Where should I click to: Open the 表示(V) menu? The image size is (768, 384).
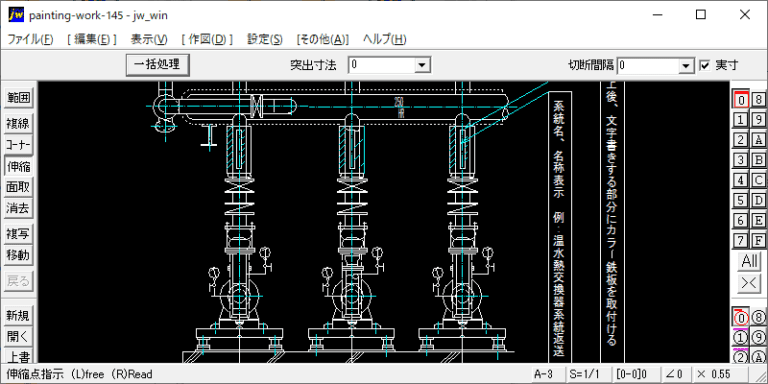coord(149,40)
